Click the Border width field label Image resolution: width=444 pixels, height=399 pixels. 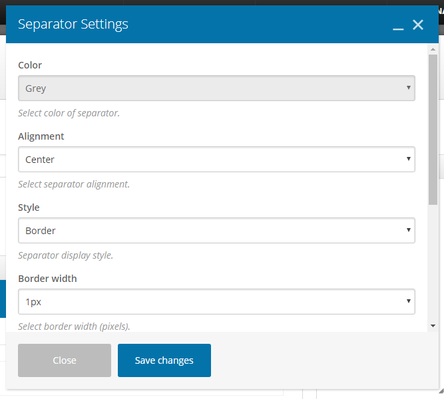click(47, 279)
